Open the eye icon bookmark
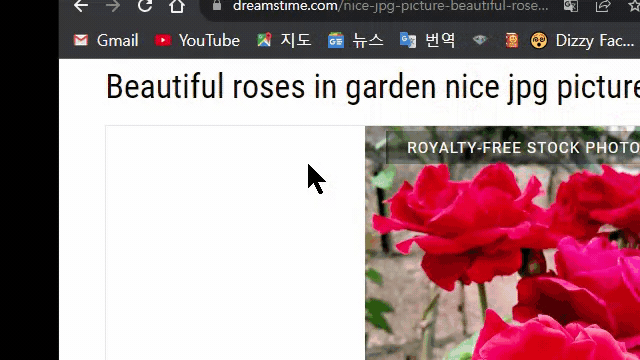Screen dimensions: 640x360 coord(480,40)
